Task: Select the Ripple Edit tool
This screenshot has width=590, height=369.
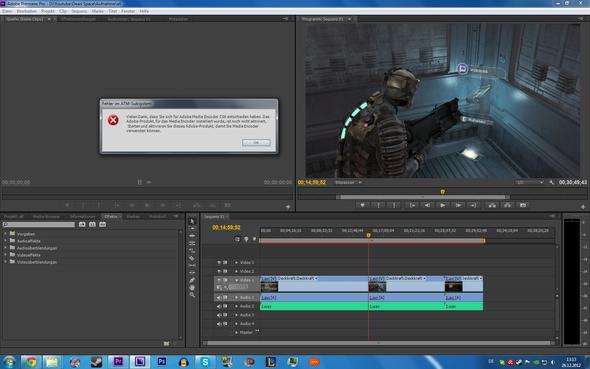Action: (192, 236)
